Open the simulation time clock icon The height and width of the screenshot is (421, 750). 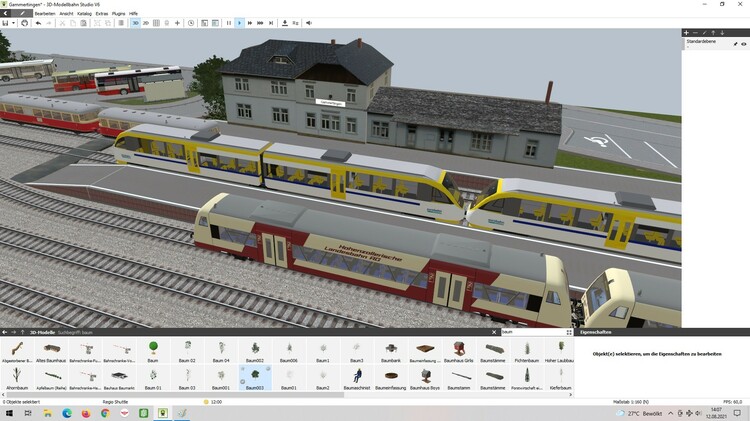pyautogui.click(x=191, y=23)
